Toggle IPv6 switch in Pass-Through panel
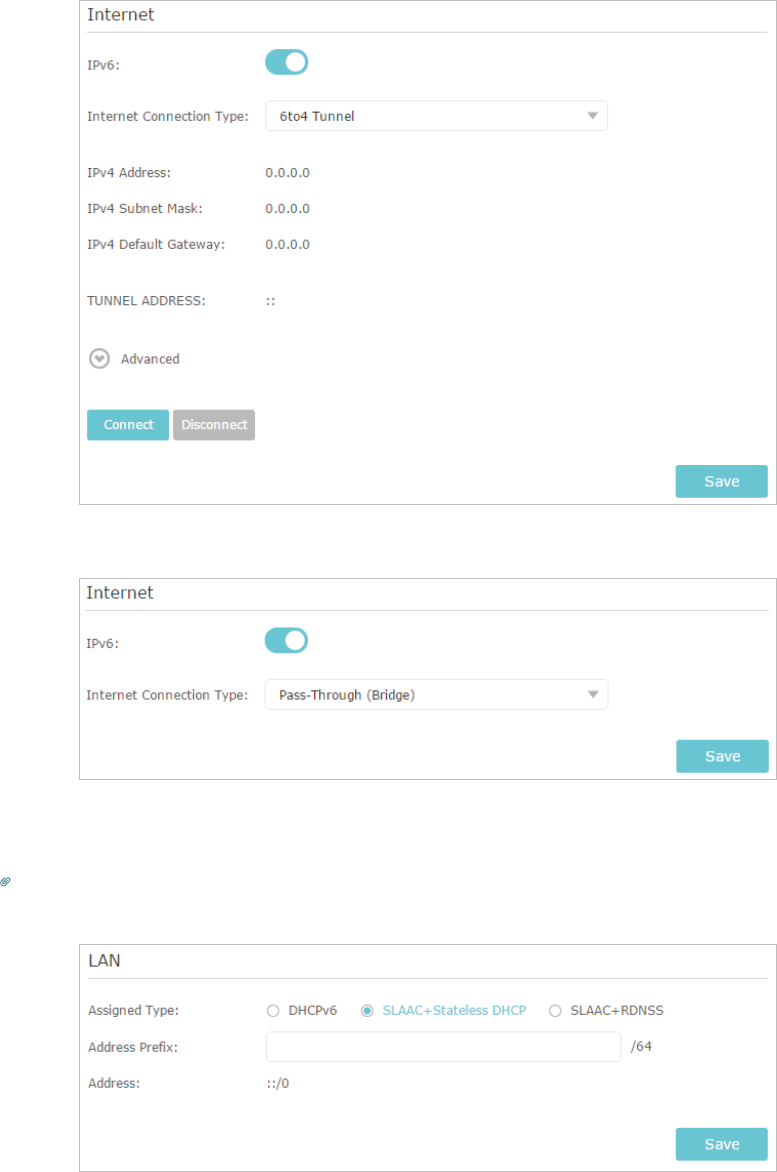Screen dimensions: 777x1172 click(x=286, y=641)
